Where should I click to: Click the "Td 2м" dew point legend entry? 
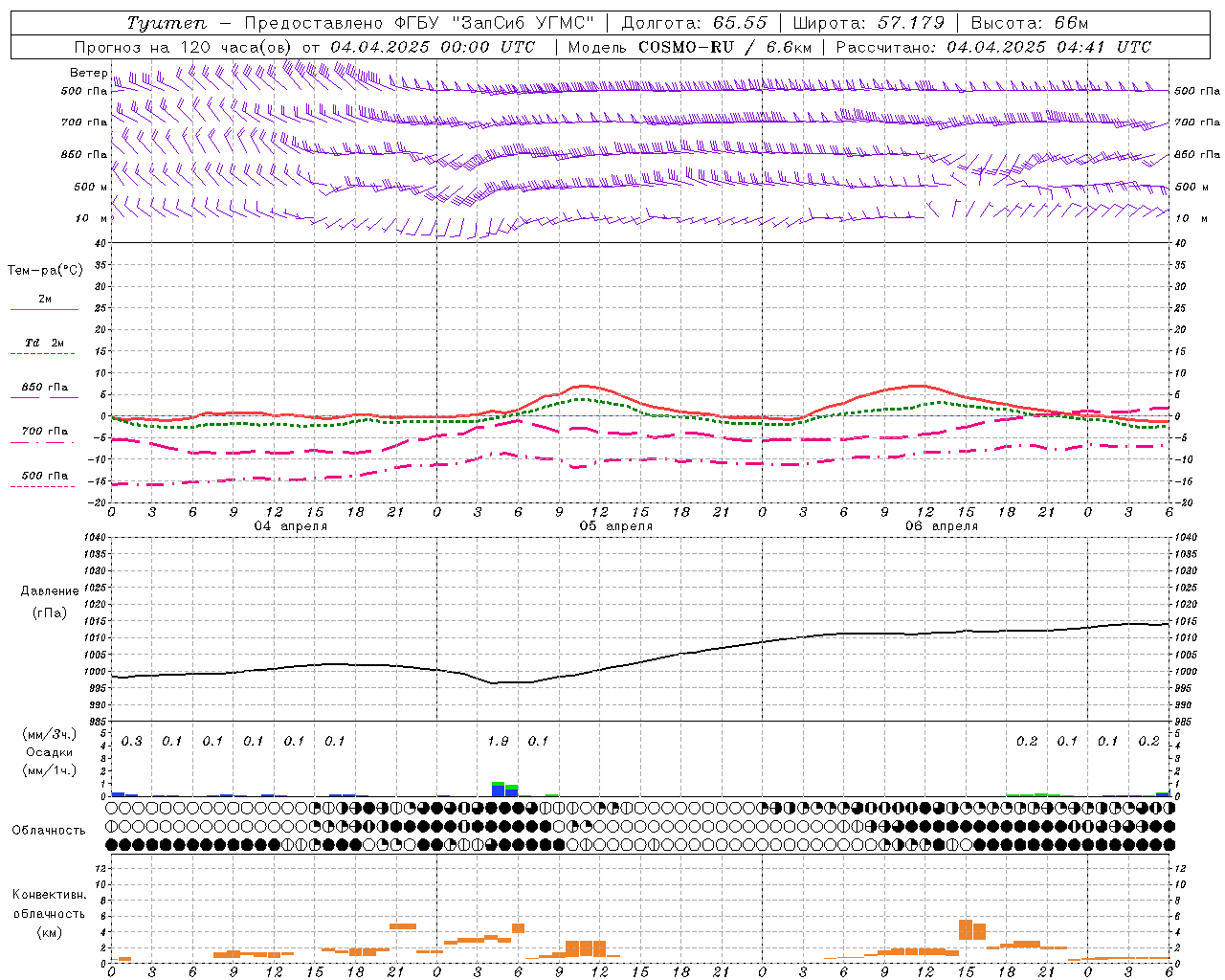pyautogui.click(x=44, y=343)
